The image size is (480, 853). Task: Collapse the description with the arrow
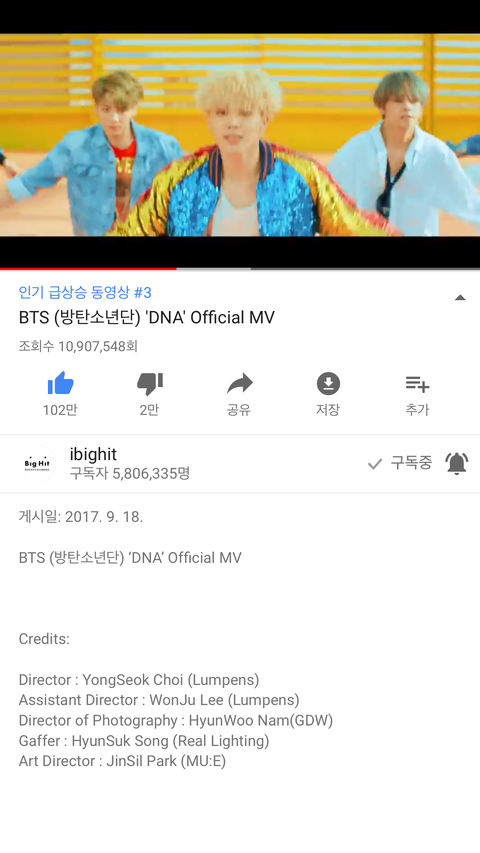(x=460, y=297)
